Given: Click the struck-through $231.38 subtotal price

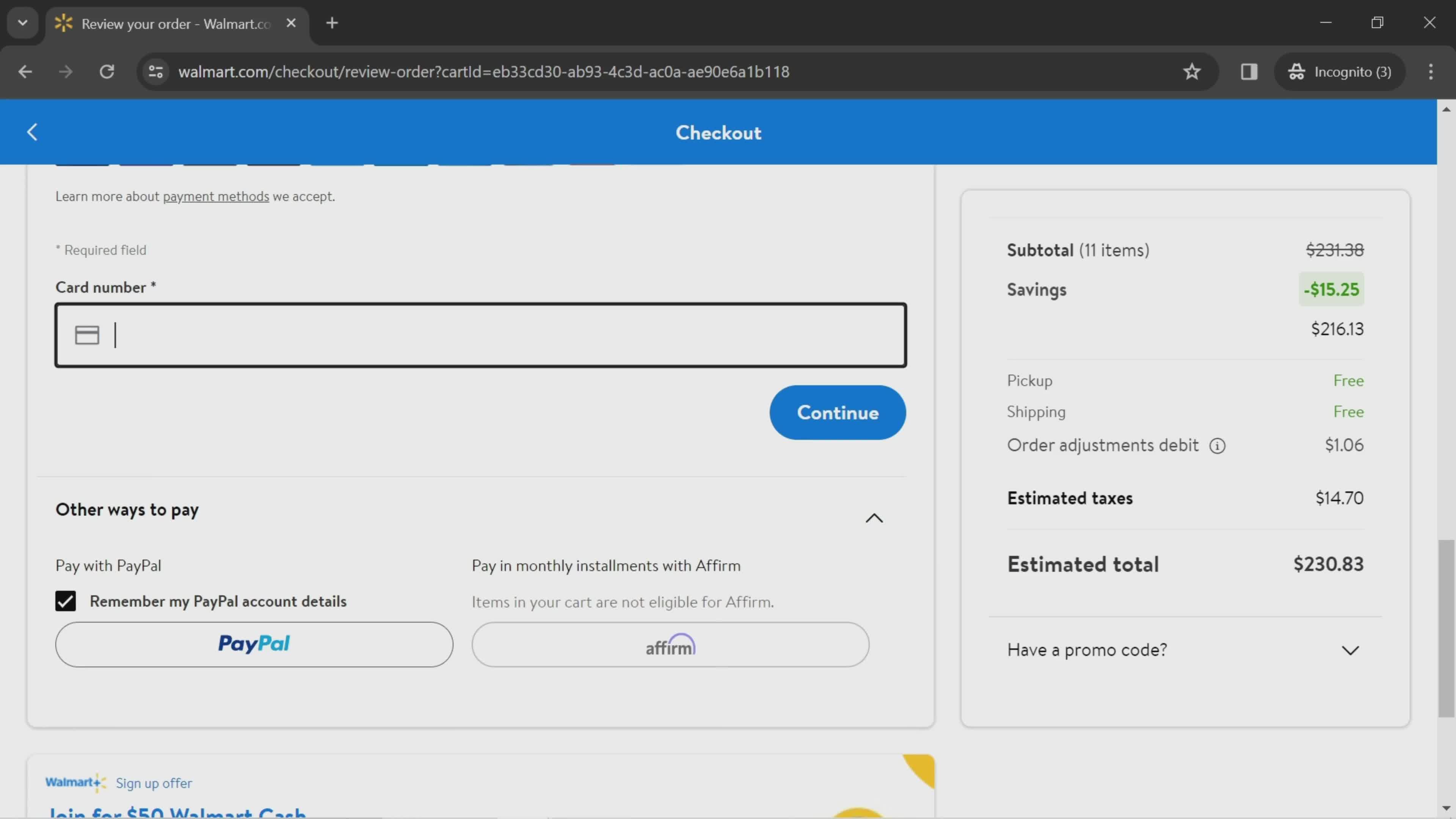Looking at the screenshot, I should pyautogui.click(x=1335, y=250).
